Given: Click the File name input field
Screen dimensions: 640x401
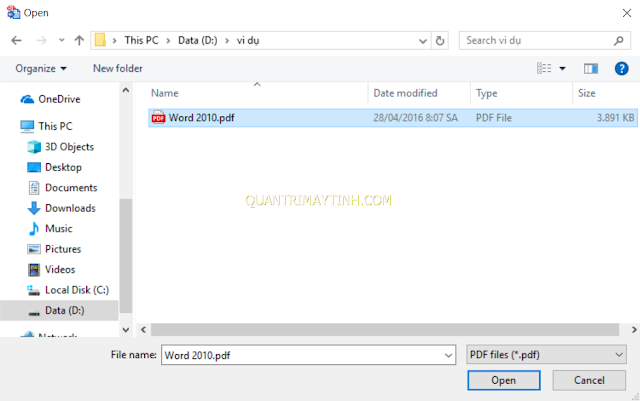Looking at the screenshot, I should pyautogui.click(x=308, y=355).
